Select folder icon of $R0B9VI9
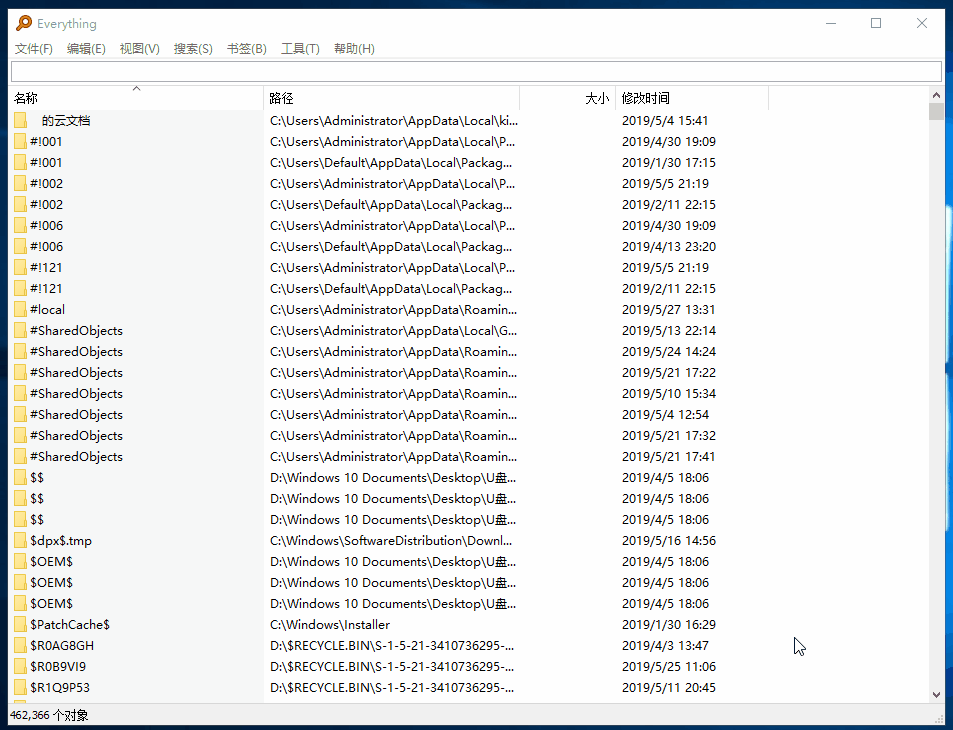Screen dimensions: 953x730 (x=21, y=666)
